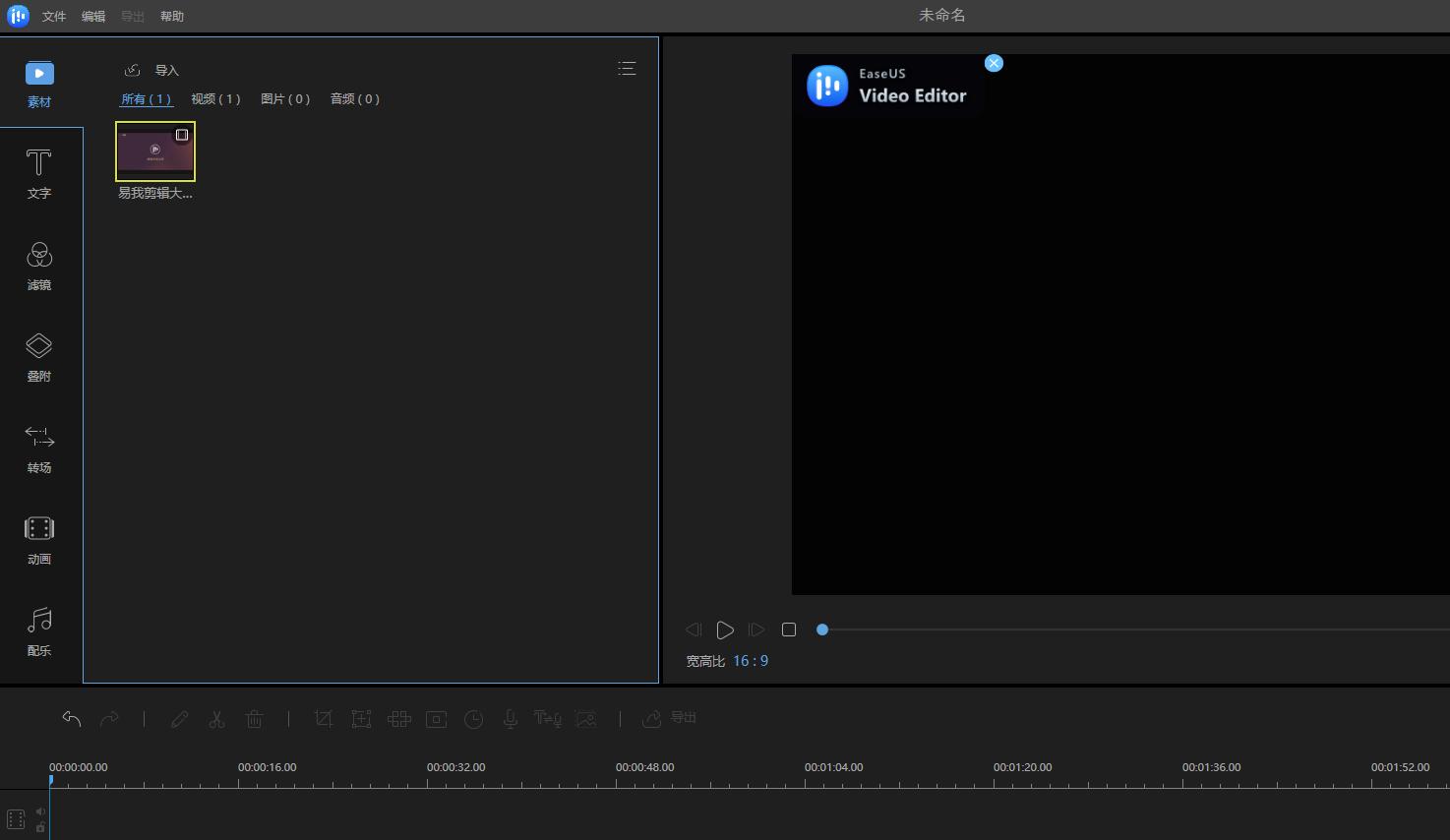Open the 文字 text panel

39,173
